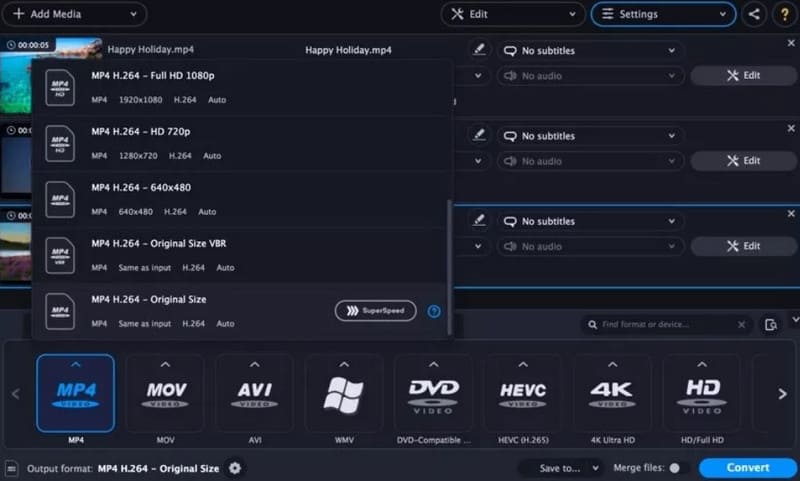Click the Add Media button

coord(75,14)
